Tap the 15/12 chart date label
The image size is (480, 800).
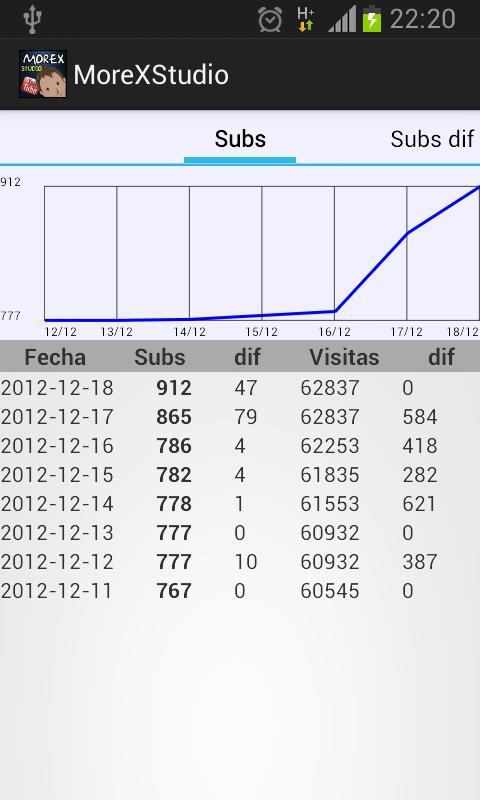point(261,332)
